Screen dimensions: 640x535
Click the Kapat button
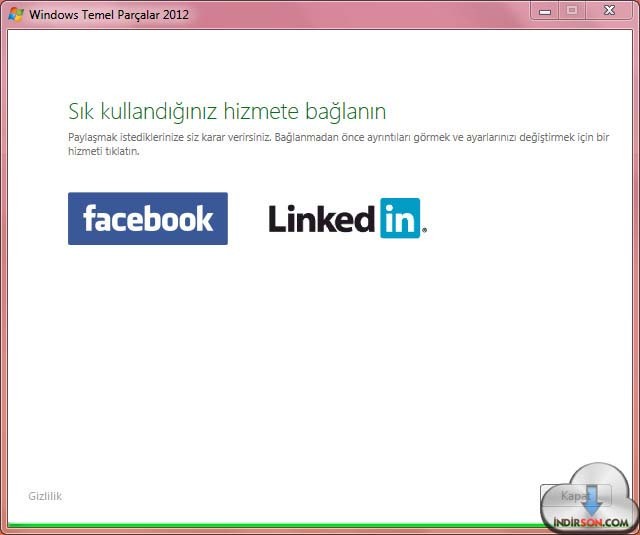click(x=576, y=496)
